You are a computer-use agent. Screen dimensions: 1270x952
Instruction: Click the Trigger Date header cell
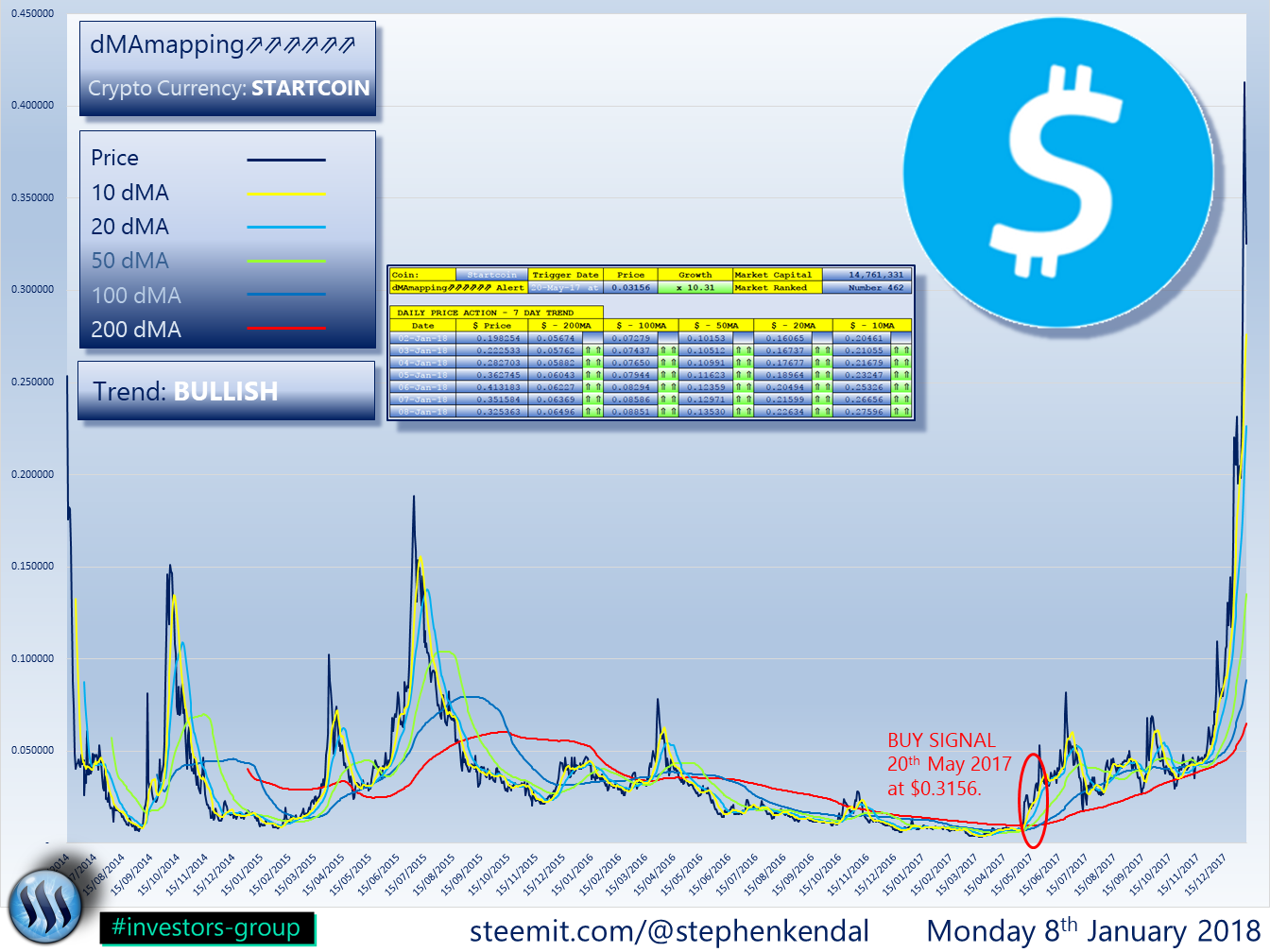pos(565,275)
